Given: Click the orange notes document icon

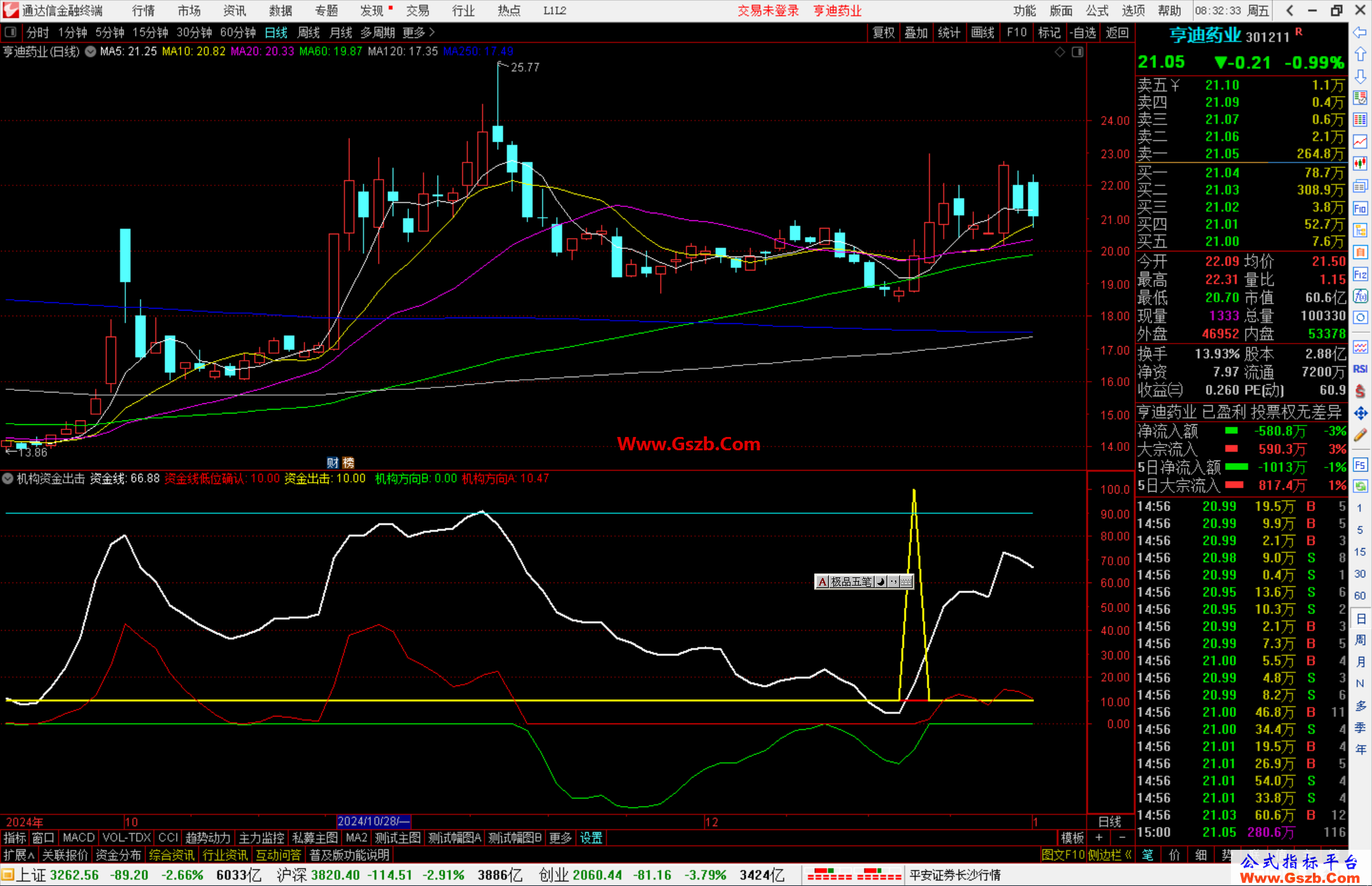Looking at the screenshot, I should coord(1360,252).
